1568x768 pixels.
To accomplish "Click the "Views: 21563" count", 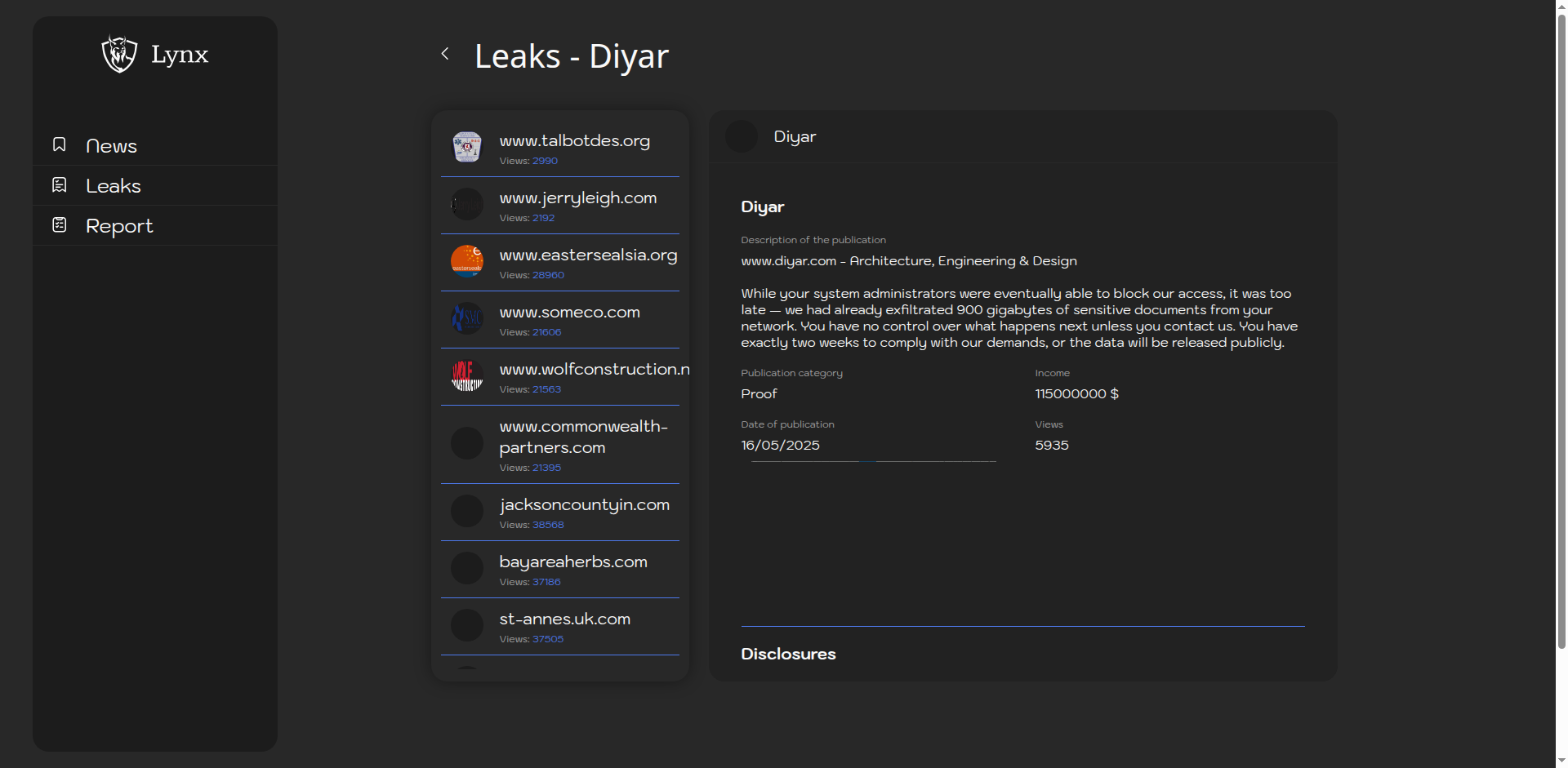I will click(x=530, y=389).
